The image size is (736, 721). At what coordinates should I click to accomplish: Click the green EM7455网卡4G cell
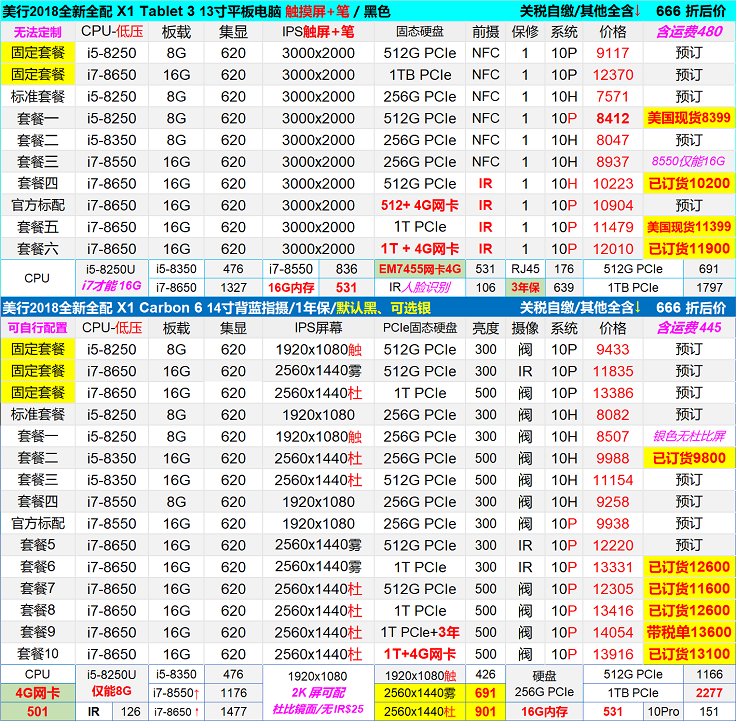420,269
